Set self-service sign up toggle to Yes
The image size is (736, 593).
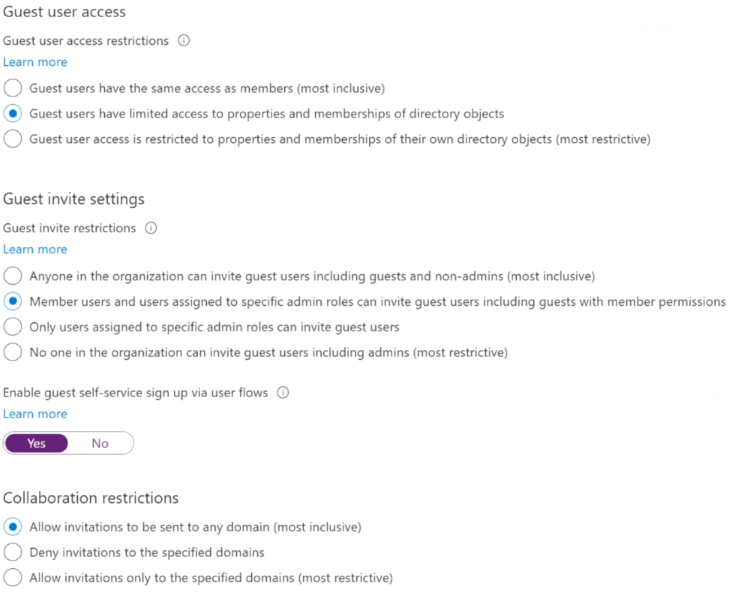[37, 443]
